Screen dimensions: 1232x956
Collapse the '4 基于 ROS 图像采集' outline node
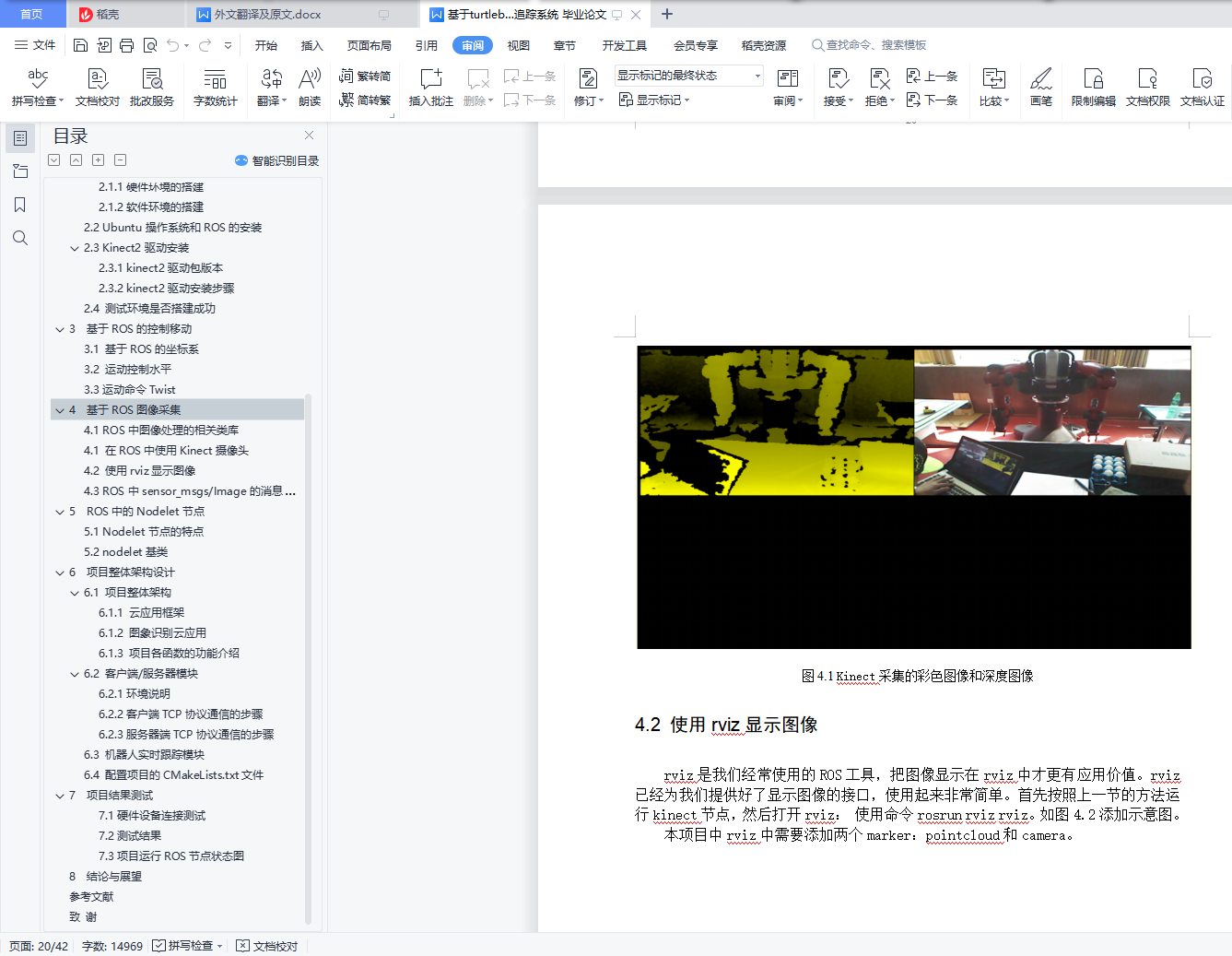click(60, 410)
